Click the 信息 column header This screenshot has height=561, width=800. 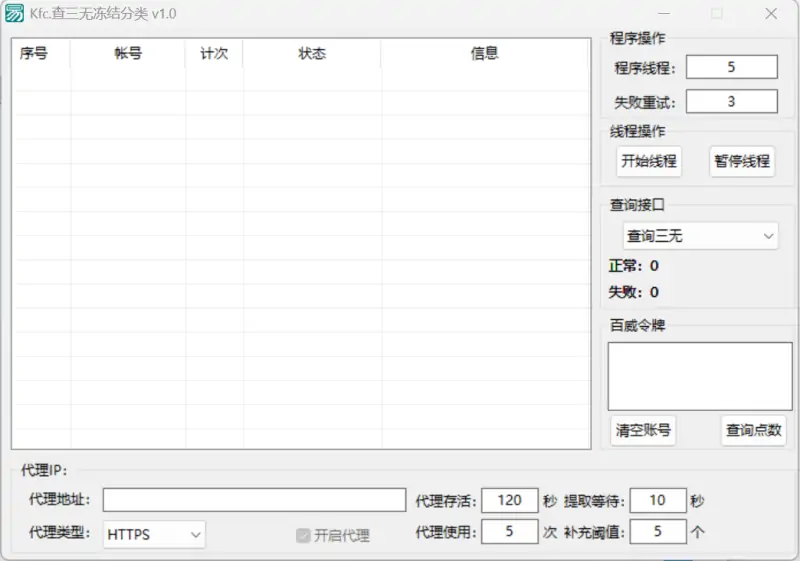click(x=485, y=54)
